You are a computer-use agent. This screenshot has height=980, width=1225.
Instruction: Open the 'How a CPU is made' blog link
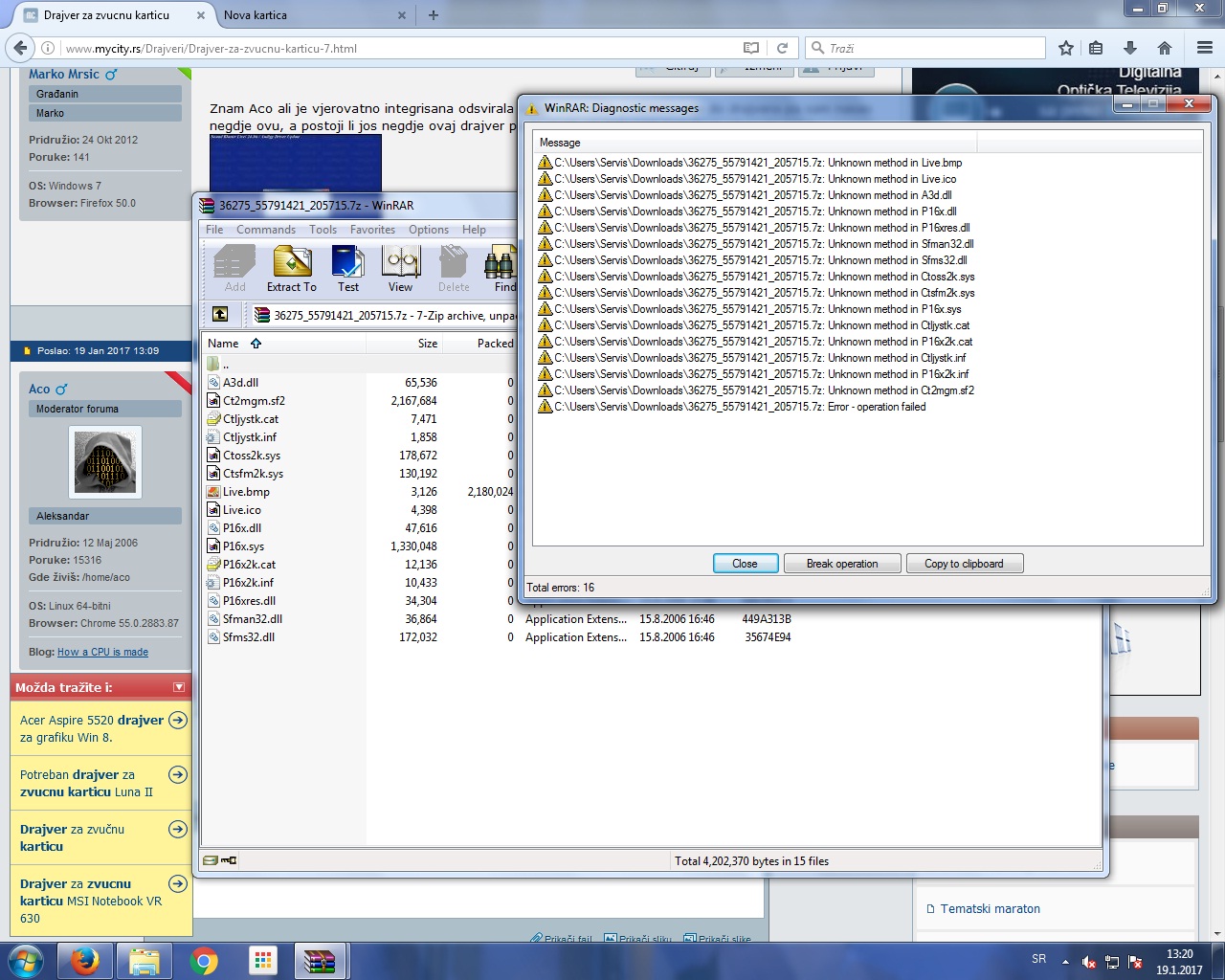point(102,652)
